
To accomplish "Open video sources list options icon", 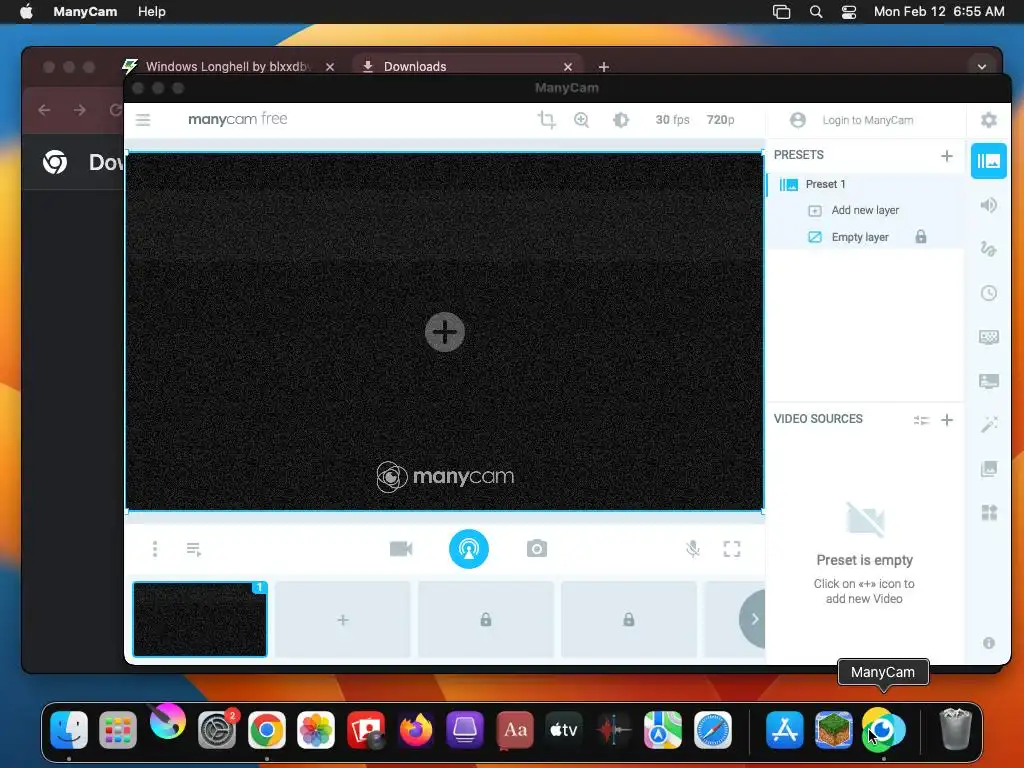I will coord(921,420).
